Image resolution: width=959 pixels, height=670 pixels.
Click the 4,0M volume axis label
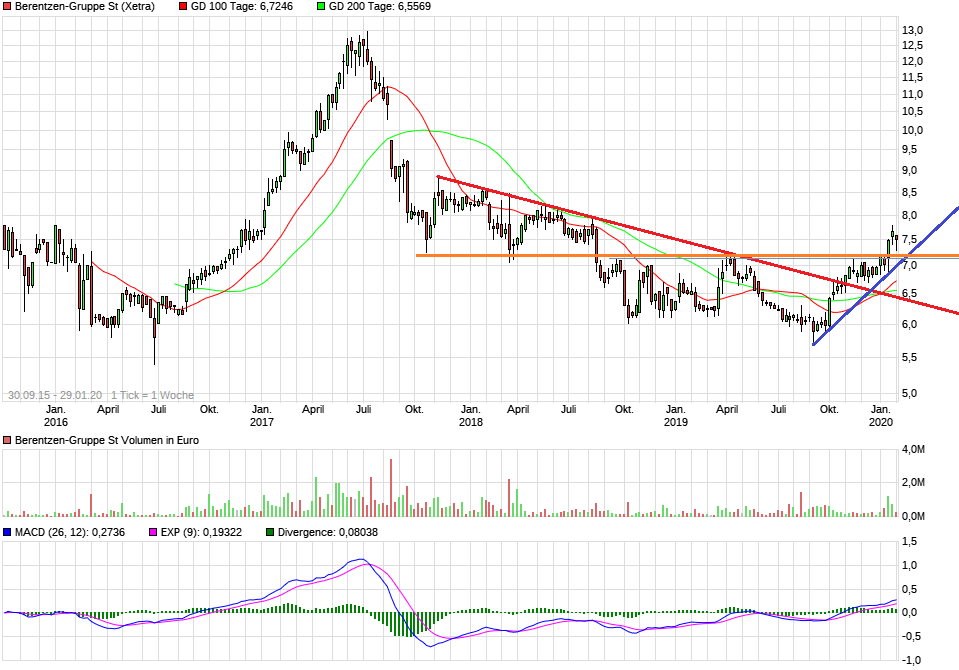click(913, 449)
